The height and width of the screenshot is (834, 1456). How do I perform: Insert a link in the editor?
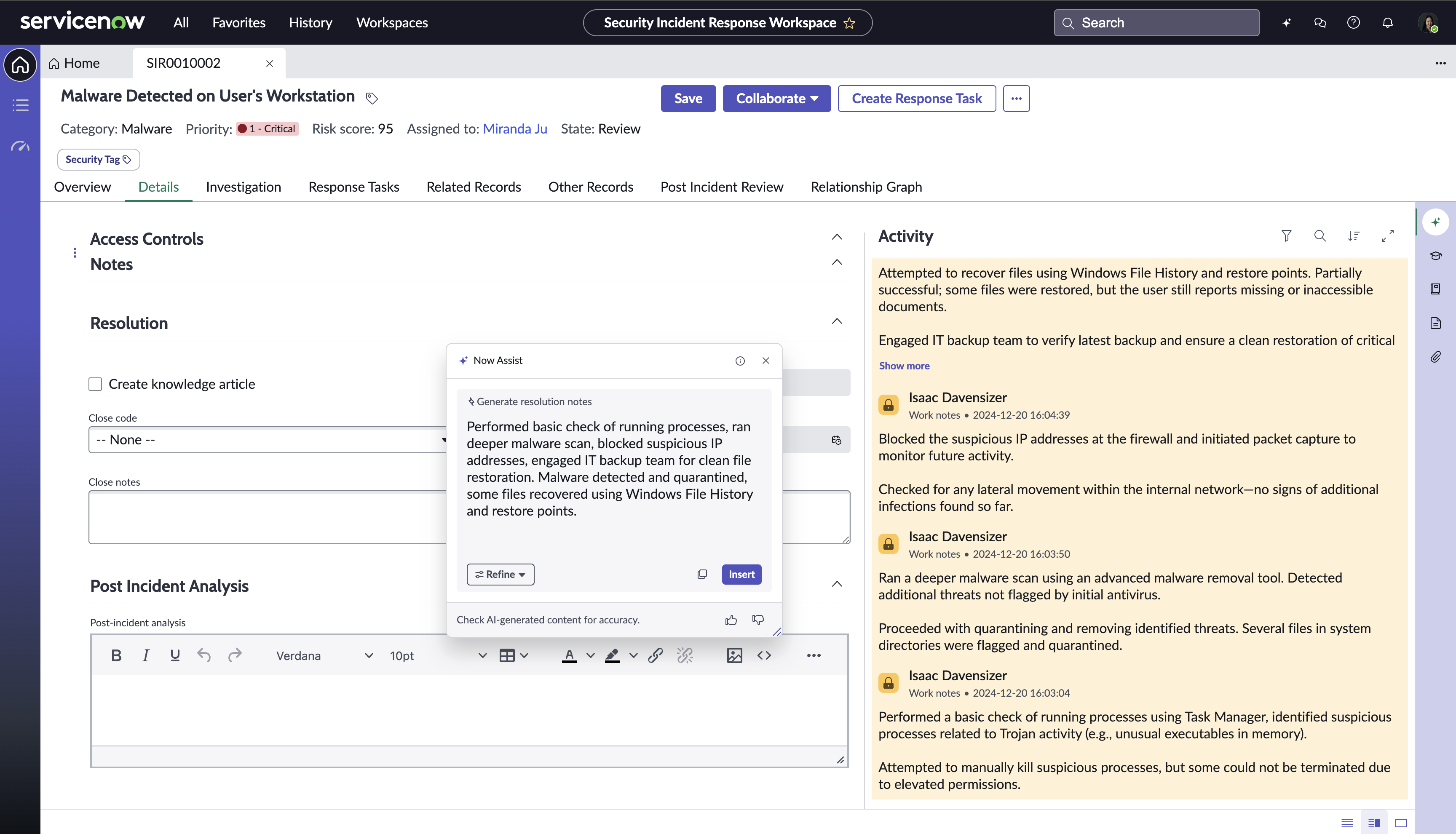(655, 655)
